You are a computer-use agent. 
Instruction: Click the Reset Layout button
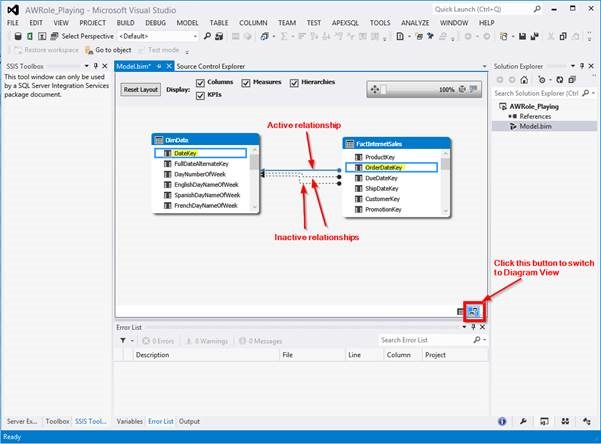[x=140, y=89]
